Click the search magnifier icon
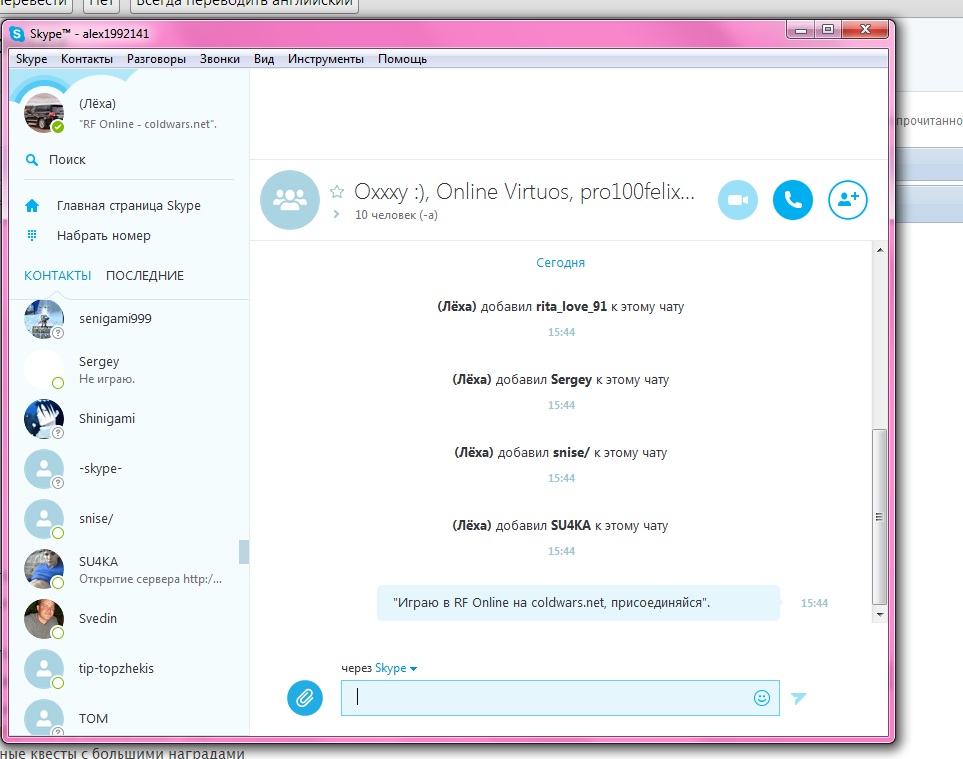 [x=32, y=160]
